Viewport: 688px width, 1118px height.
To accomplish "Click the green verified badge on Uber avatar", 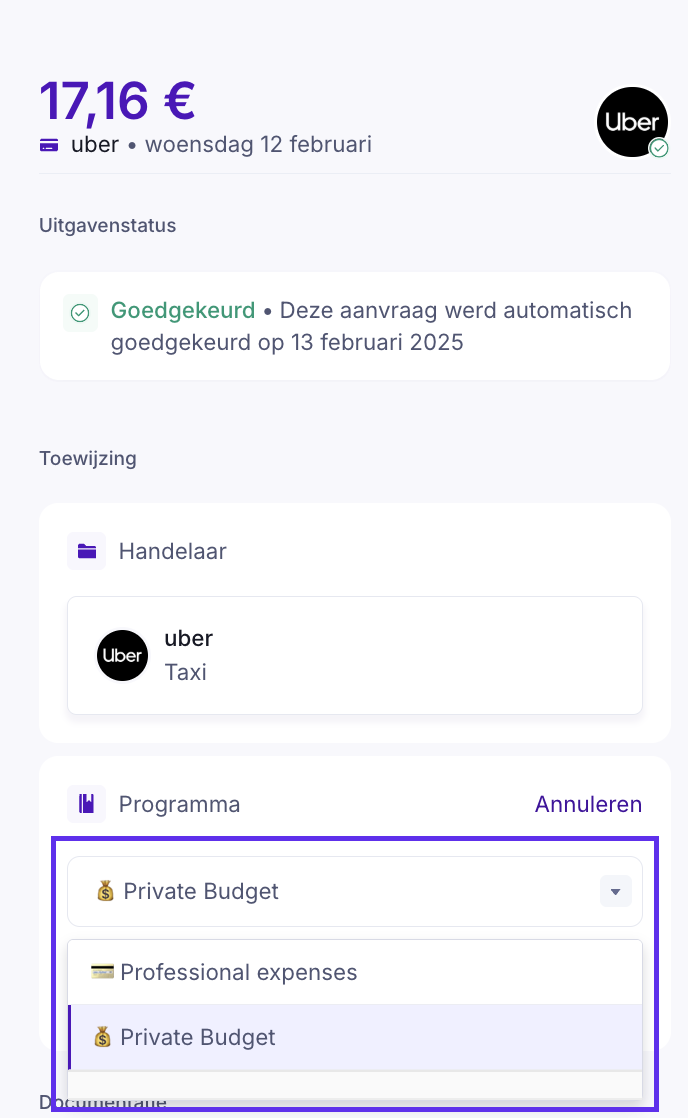I will (x=659, y=148).
